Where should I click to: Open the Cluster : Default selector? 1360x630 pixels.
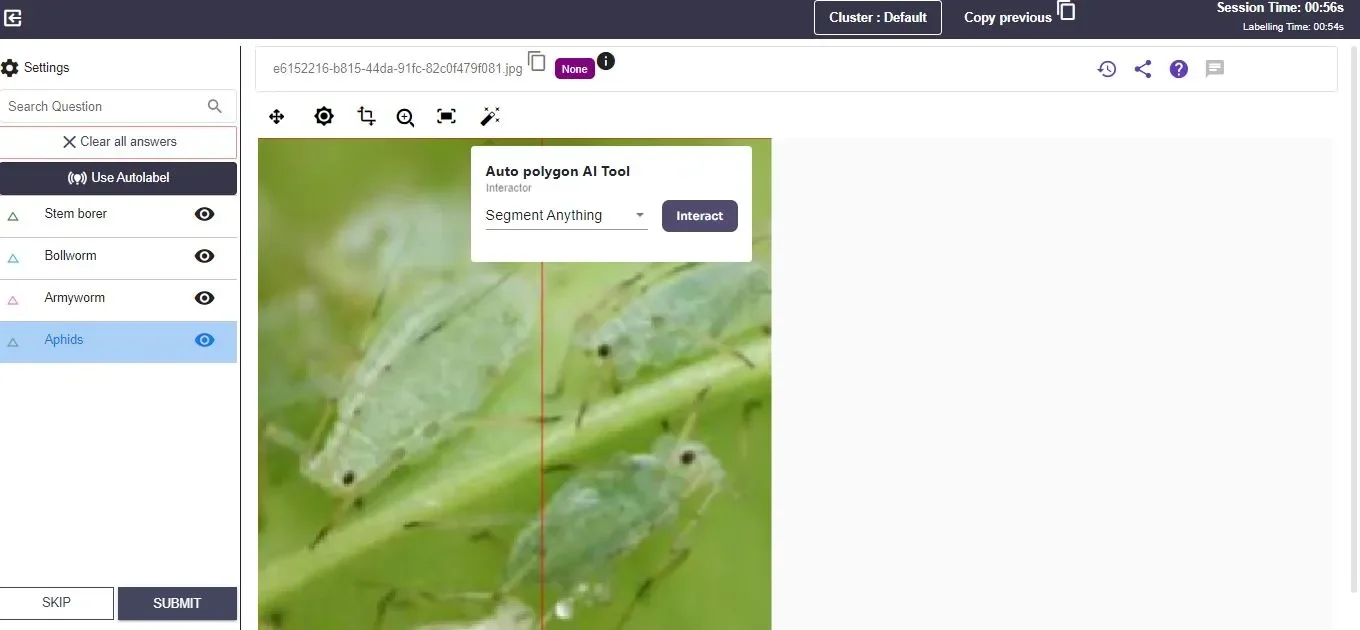[877, 17]
